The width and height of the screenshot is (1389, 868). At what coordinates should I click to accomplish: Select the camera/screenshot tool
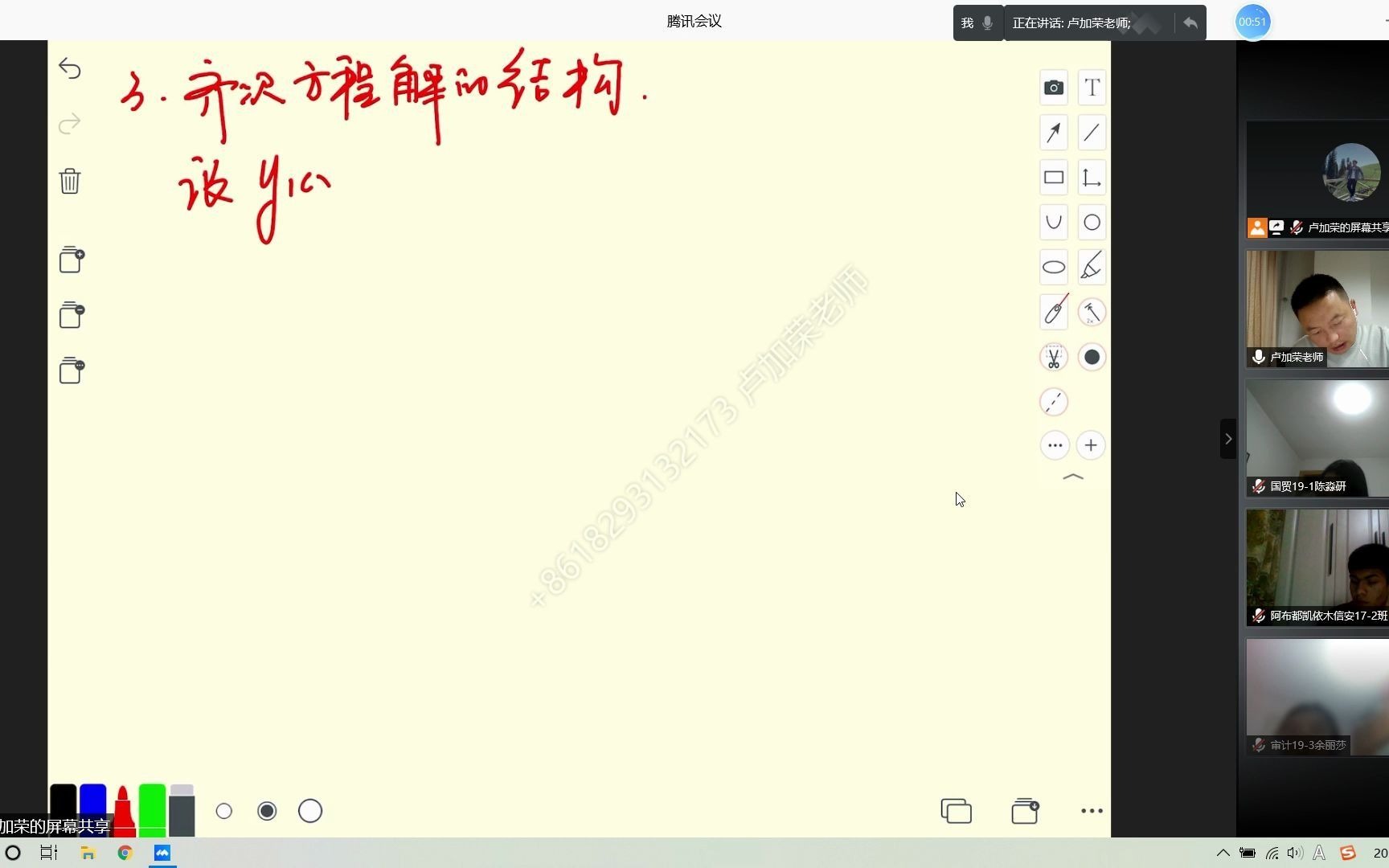[1054, 87]
